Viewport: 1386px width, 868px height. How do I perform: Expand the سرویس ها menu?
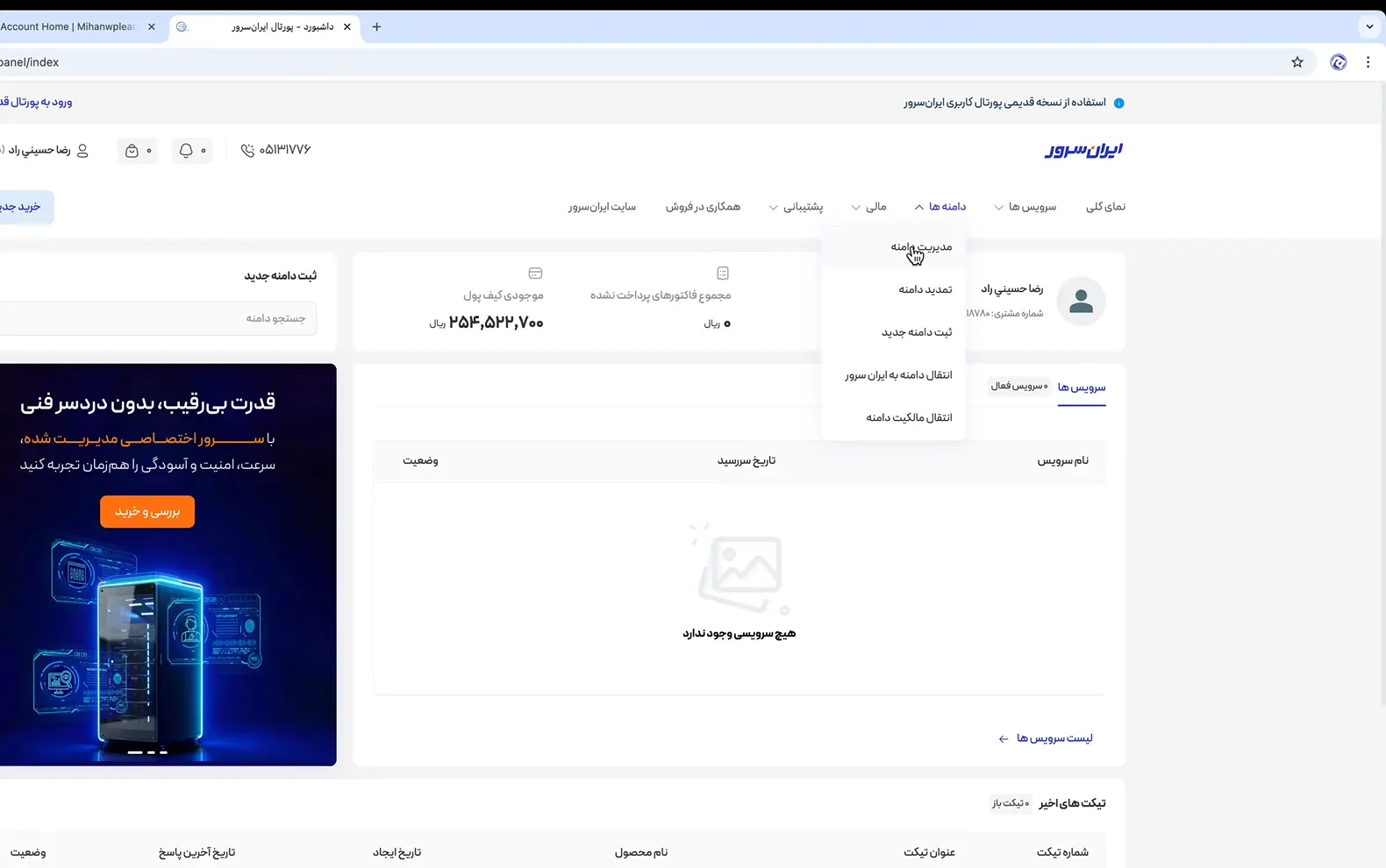[x=1025, y=207]
